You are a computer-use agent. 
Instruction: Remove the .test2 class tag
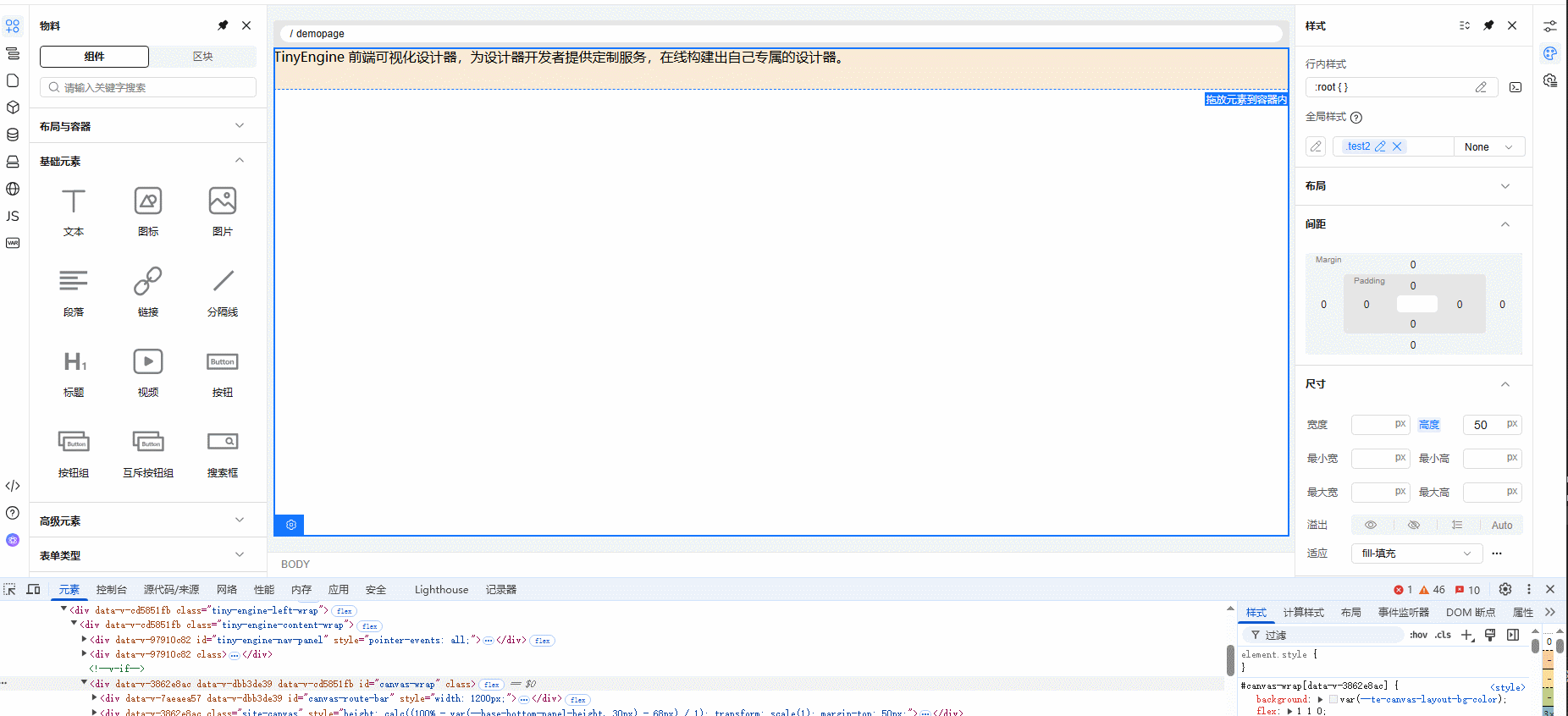[1397, 146]
